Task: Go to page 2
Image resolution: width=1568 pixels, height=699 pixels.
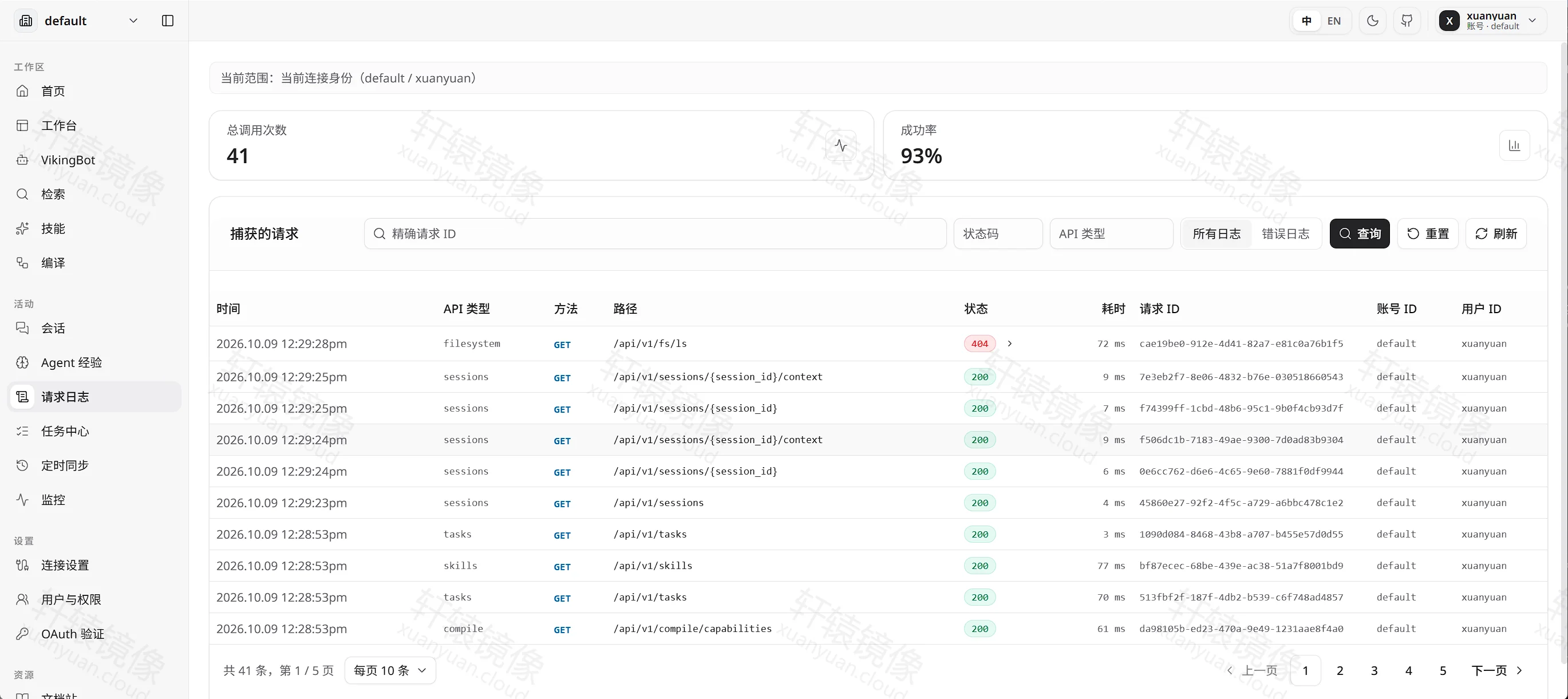Action: pyautogui.click(x=1340, y=670)
